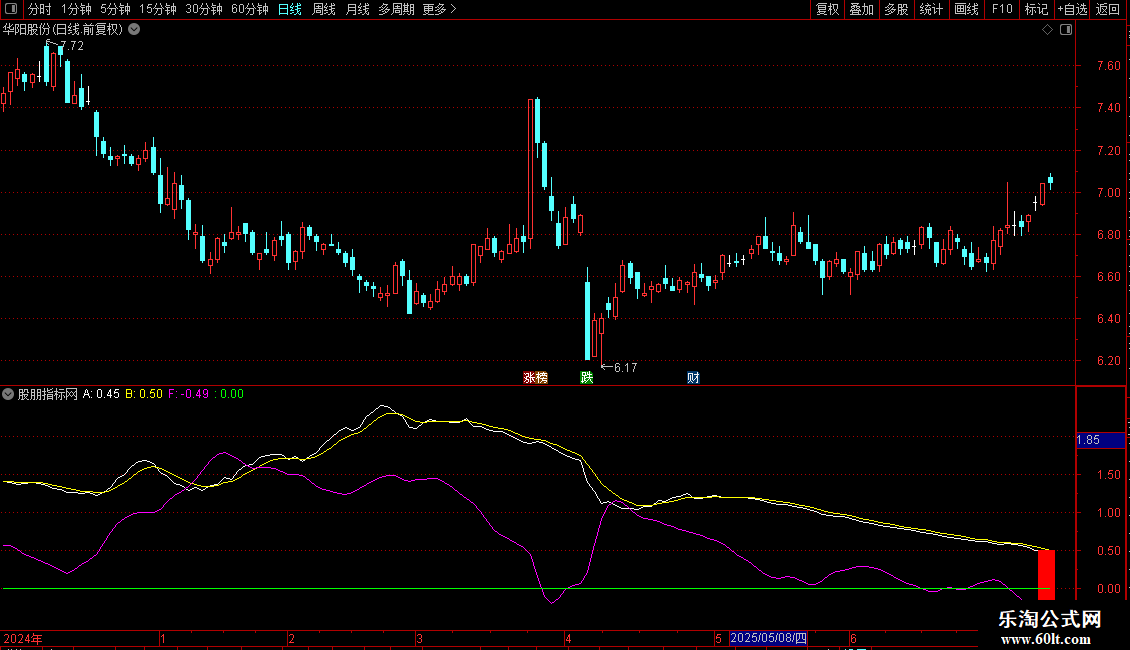Select the 月线 monthly period

point(357,9)
